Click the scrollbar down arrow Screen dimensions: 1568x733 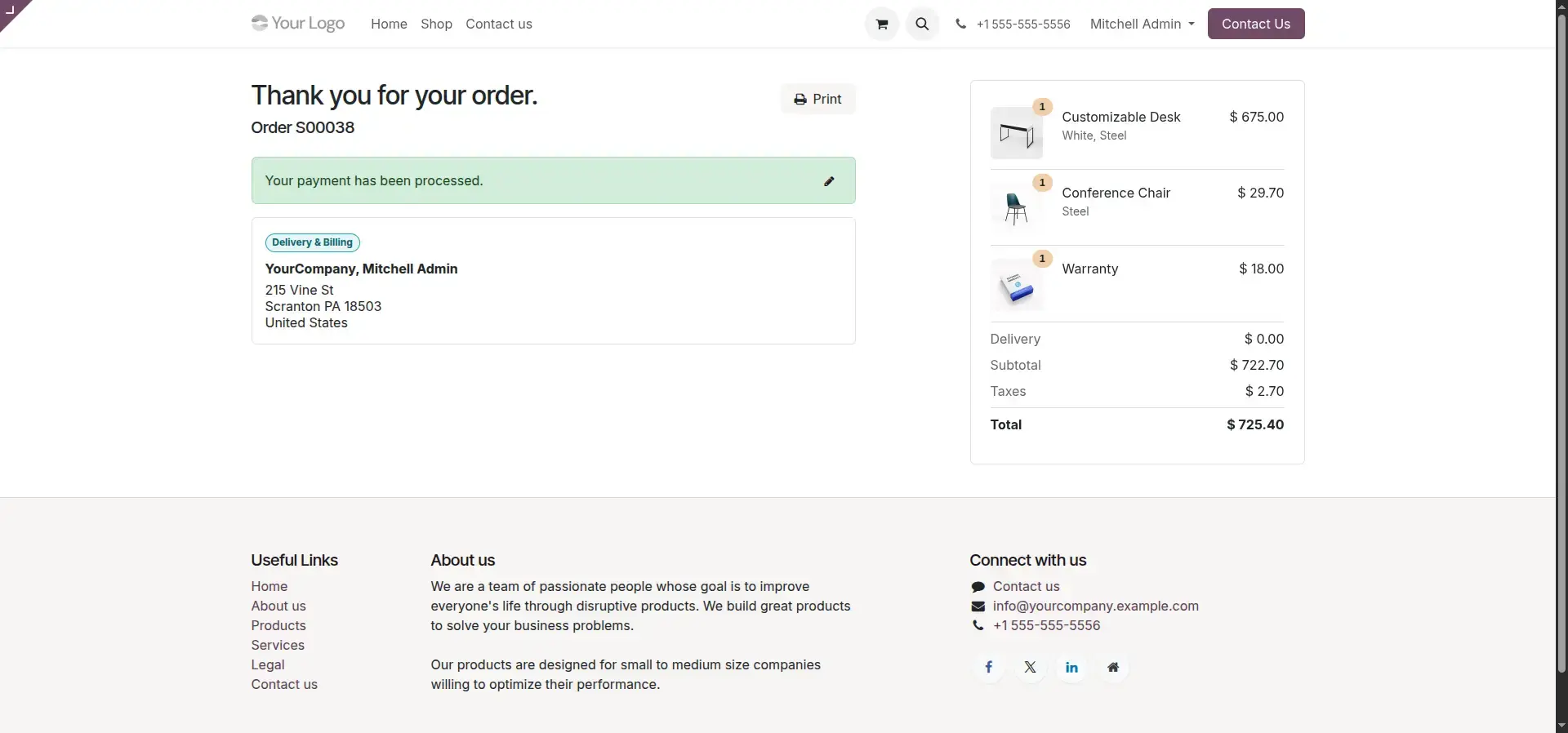coord(1561,726)
